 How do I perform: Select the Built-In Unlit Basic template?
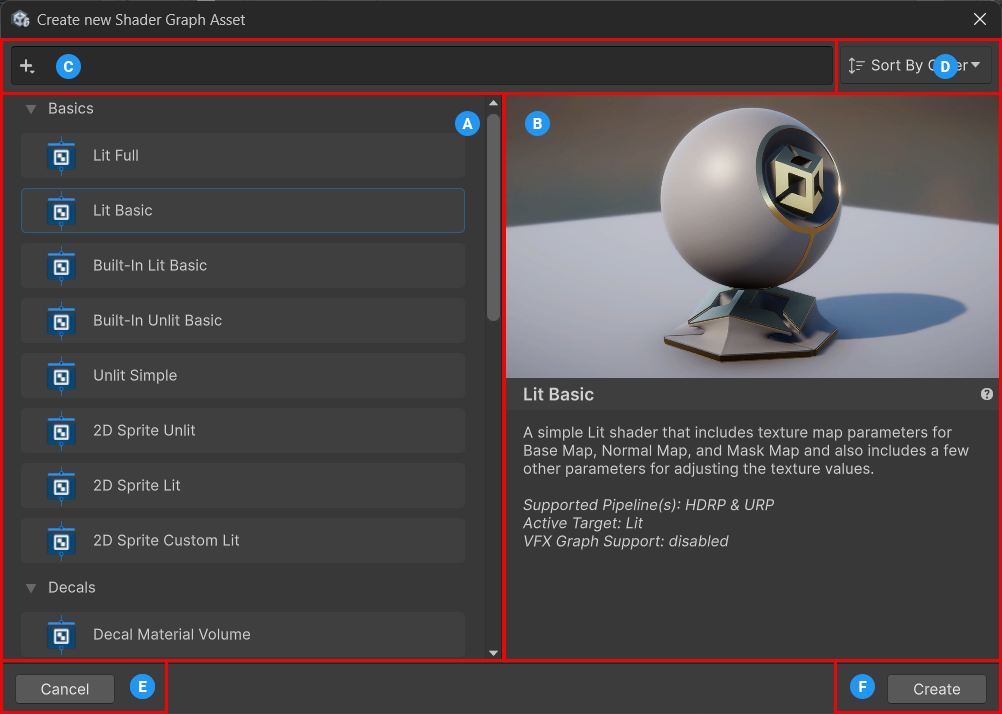pos(243,321)
